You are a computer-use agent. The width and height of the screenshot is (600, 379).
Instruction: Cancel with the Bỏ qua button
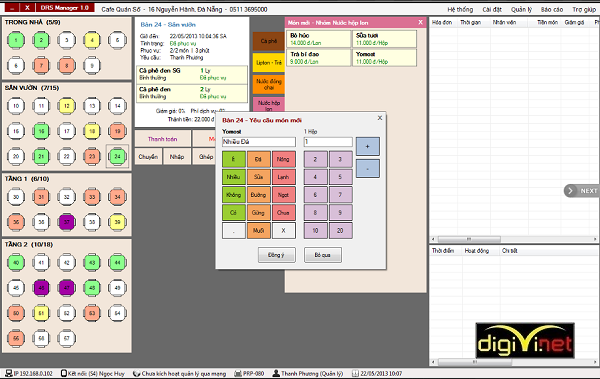click(323, 255)
